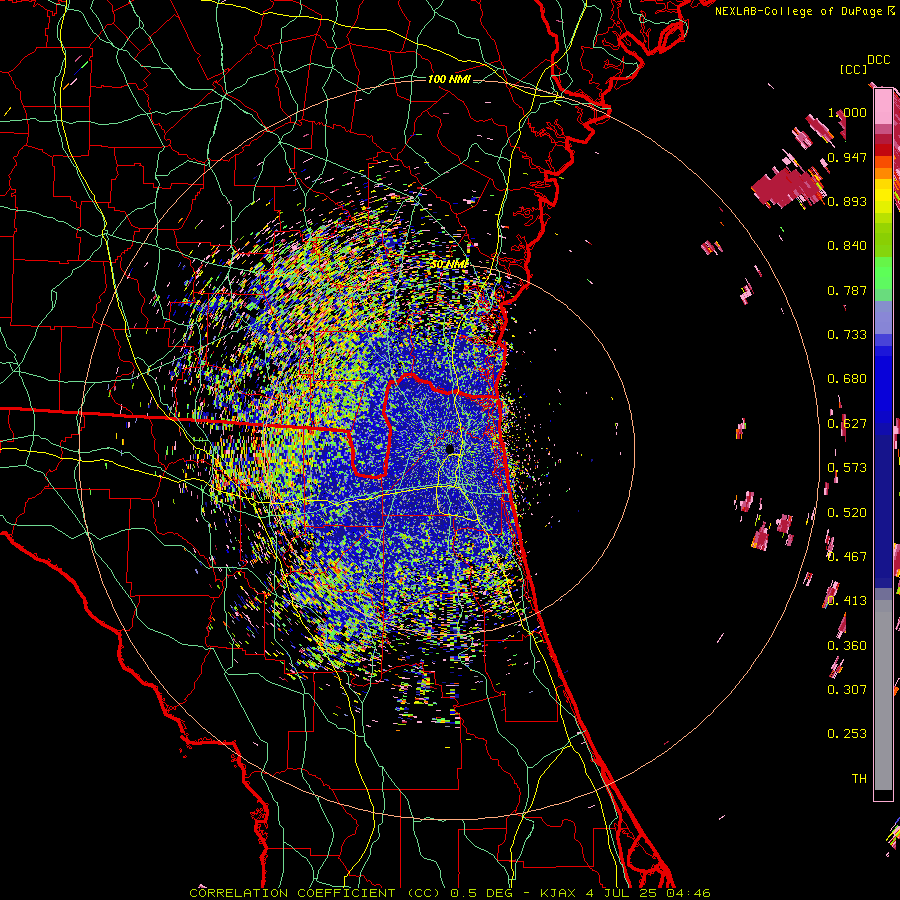Image resolution: width=900 pixels, height=900 pixels.
Task: Select the 0.840 scale value
Action: (x=847, y=246)
